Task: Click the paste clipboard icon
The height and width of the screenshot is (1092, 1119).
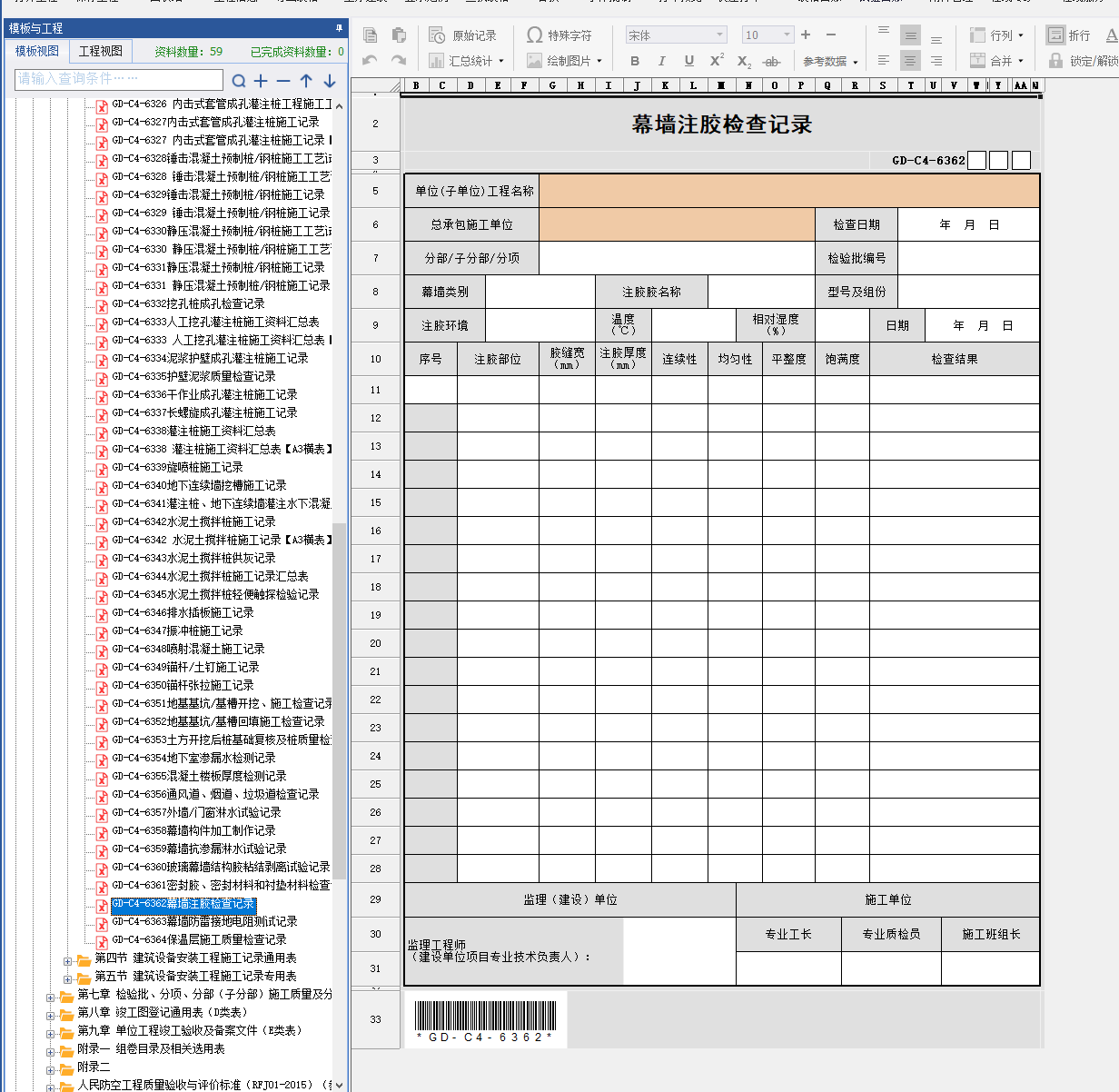Action: coord(399,35)
